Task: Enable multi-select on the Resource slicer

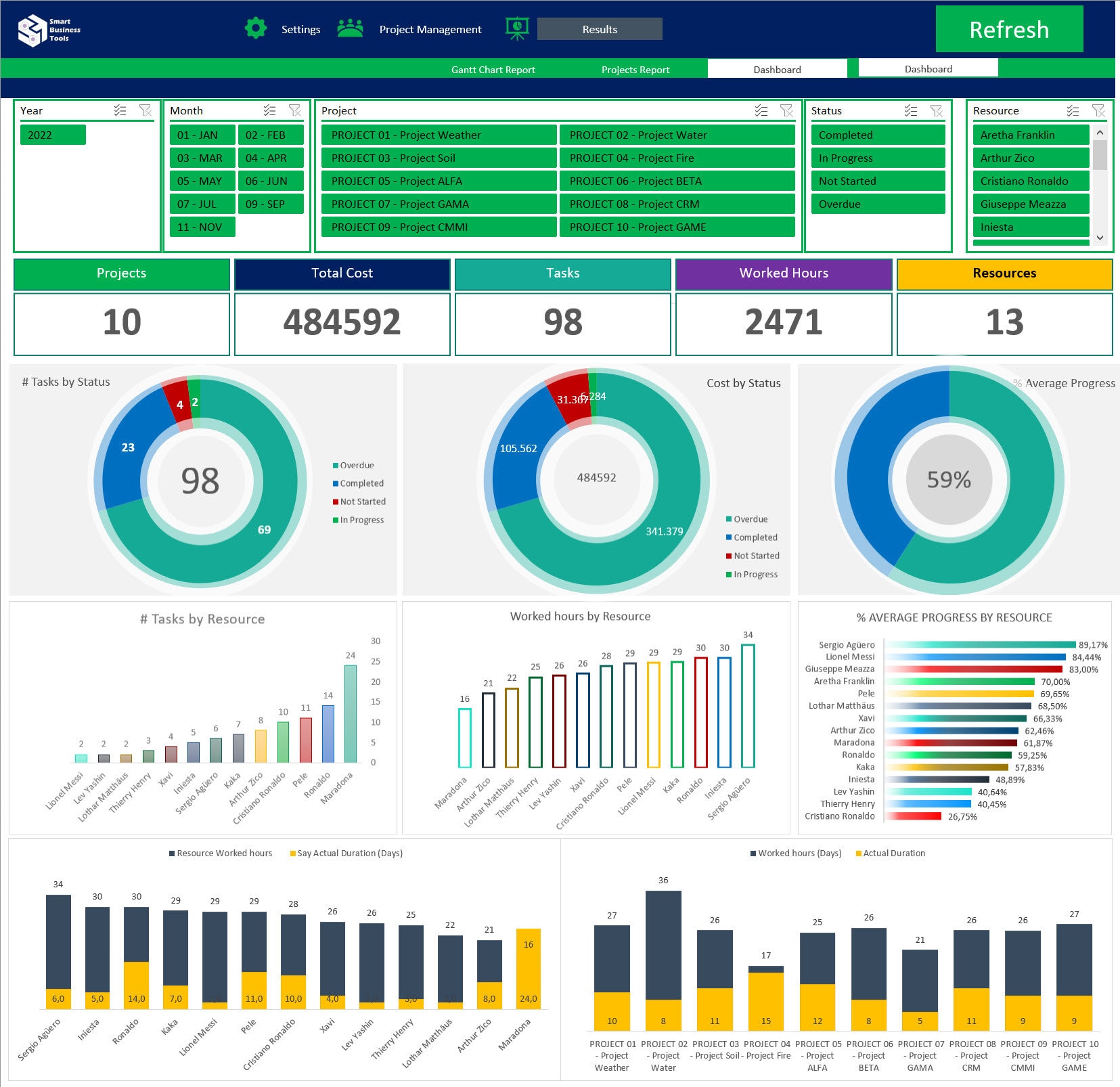Action: tap(1072, 111)
